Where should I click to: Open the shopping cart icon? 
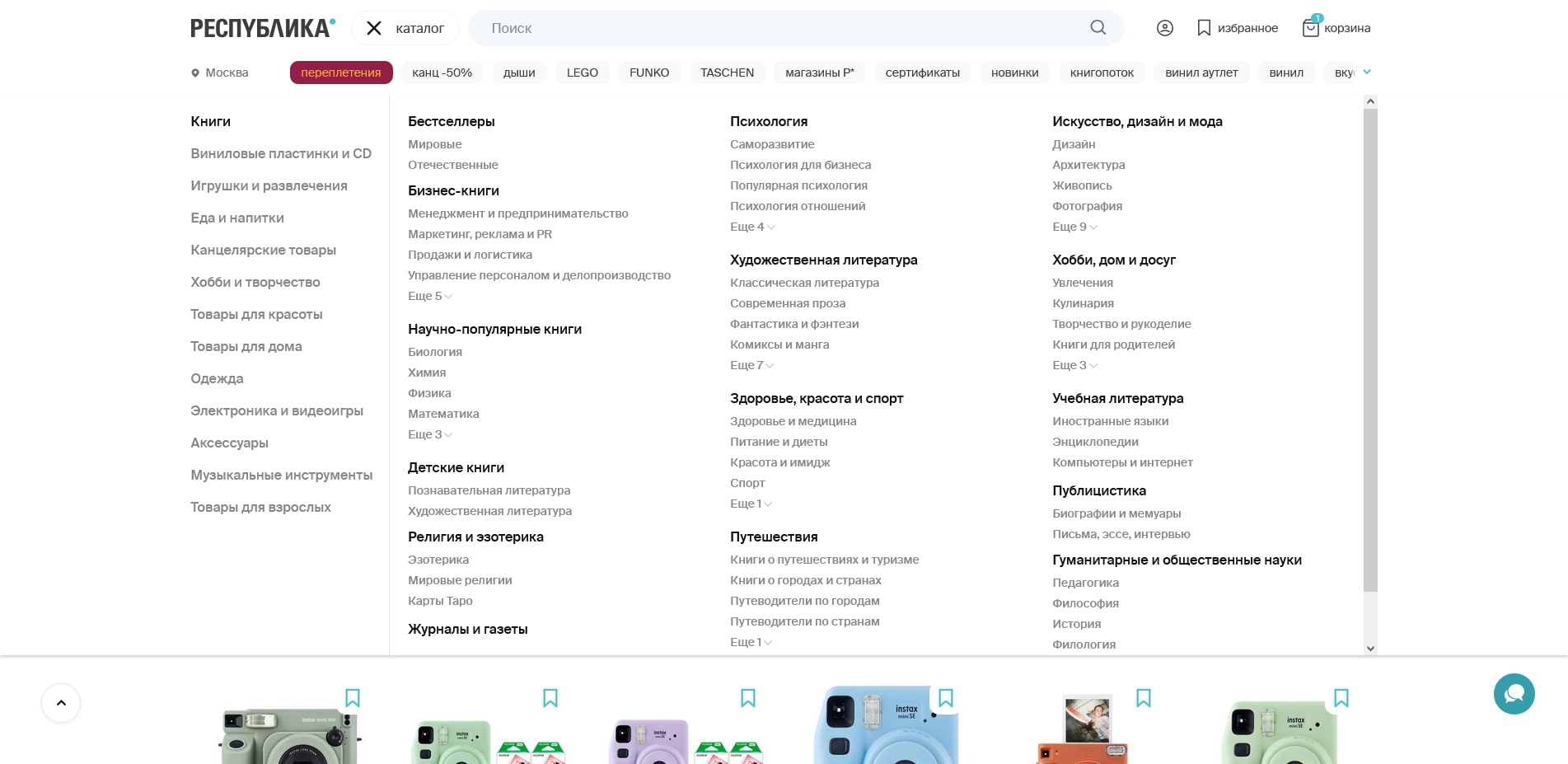1310,28
